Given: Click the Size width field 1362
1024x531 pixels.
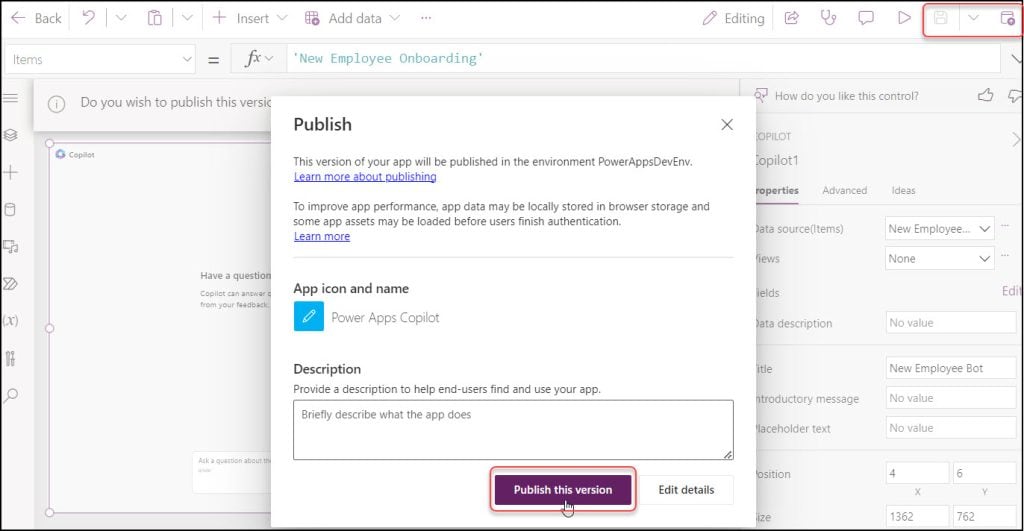Looking at the screenshot, I should tap(917, 517).
